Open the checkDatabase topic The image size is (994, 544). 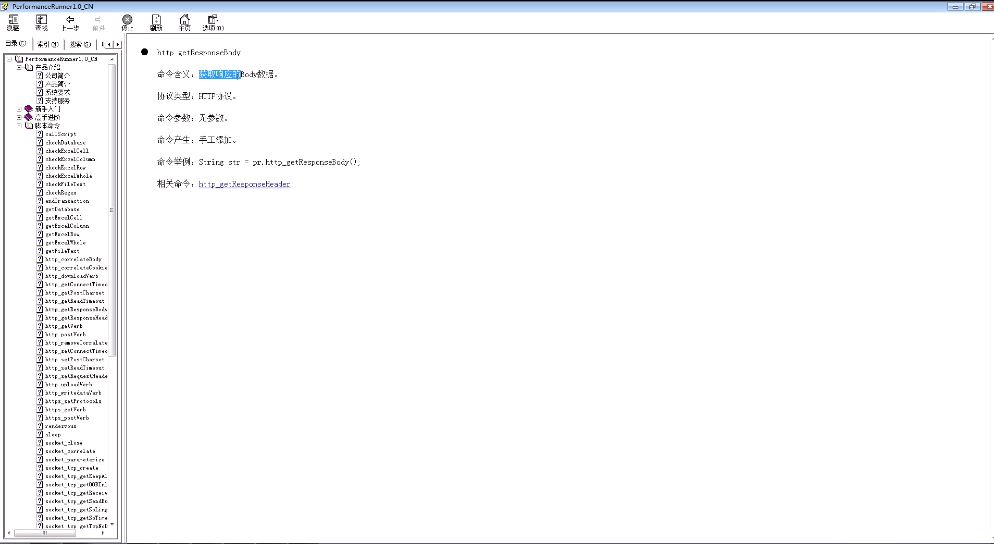[x=65, y=143]
